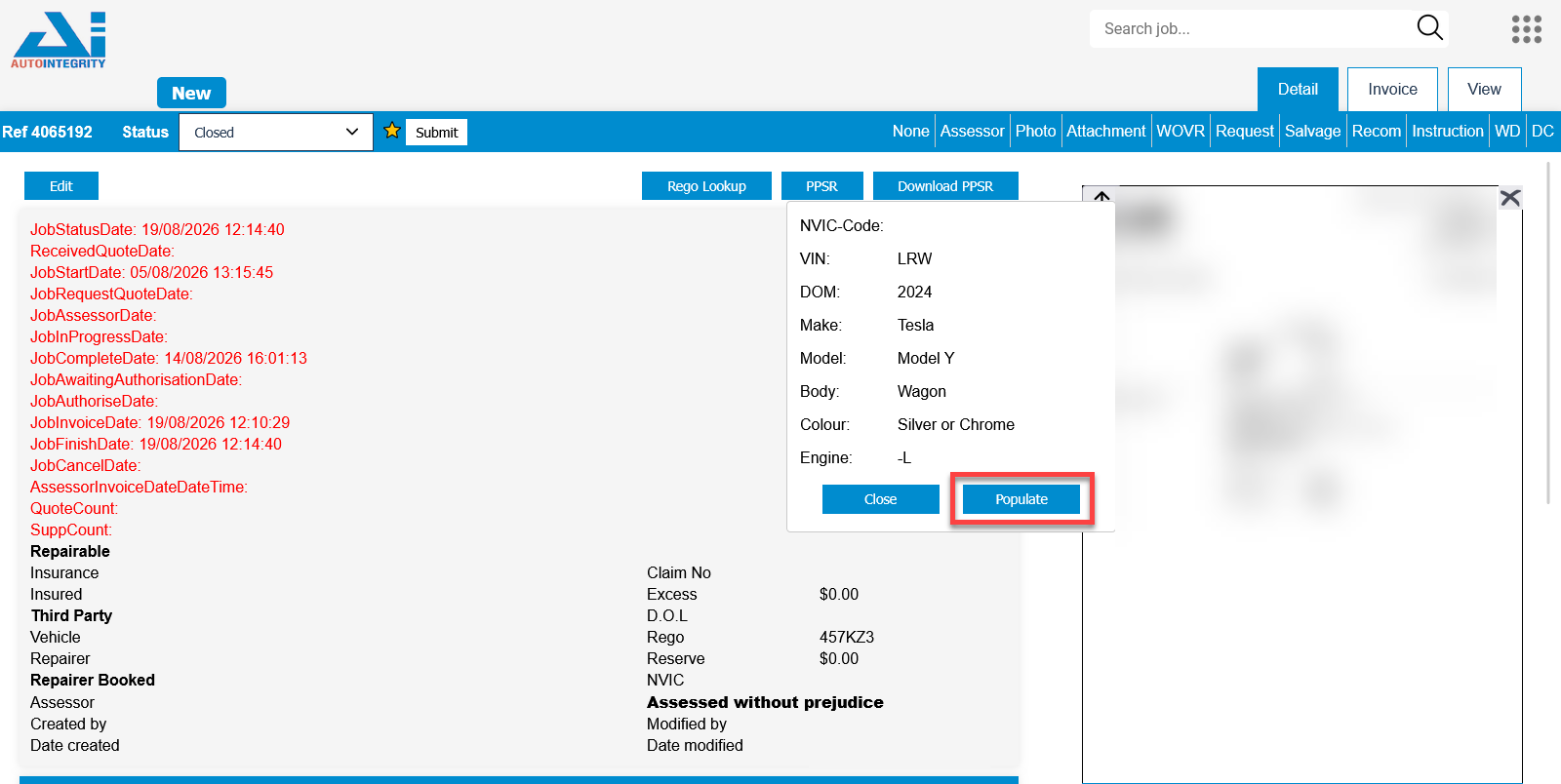Click the Populate button

(x=1021, y=499)
